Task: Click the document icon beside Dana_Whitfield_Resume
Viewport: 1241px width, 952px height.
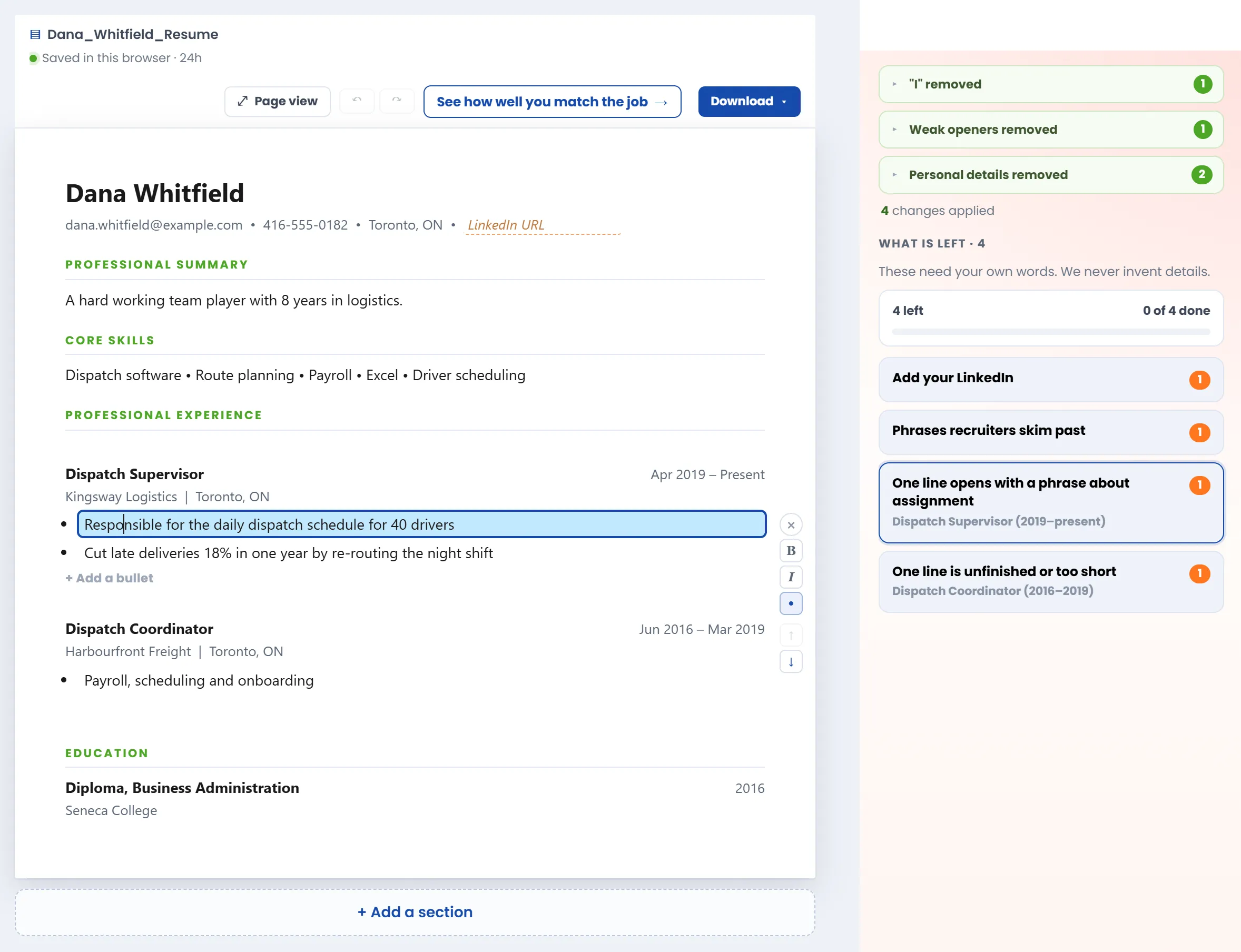Action: point(35,35)
